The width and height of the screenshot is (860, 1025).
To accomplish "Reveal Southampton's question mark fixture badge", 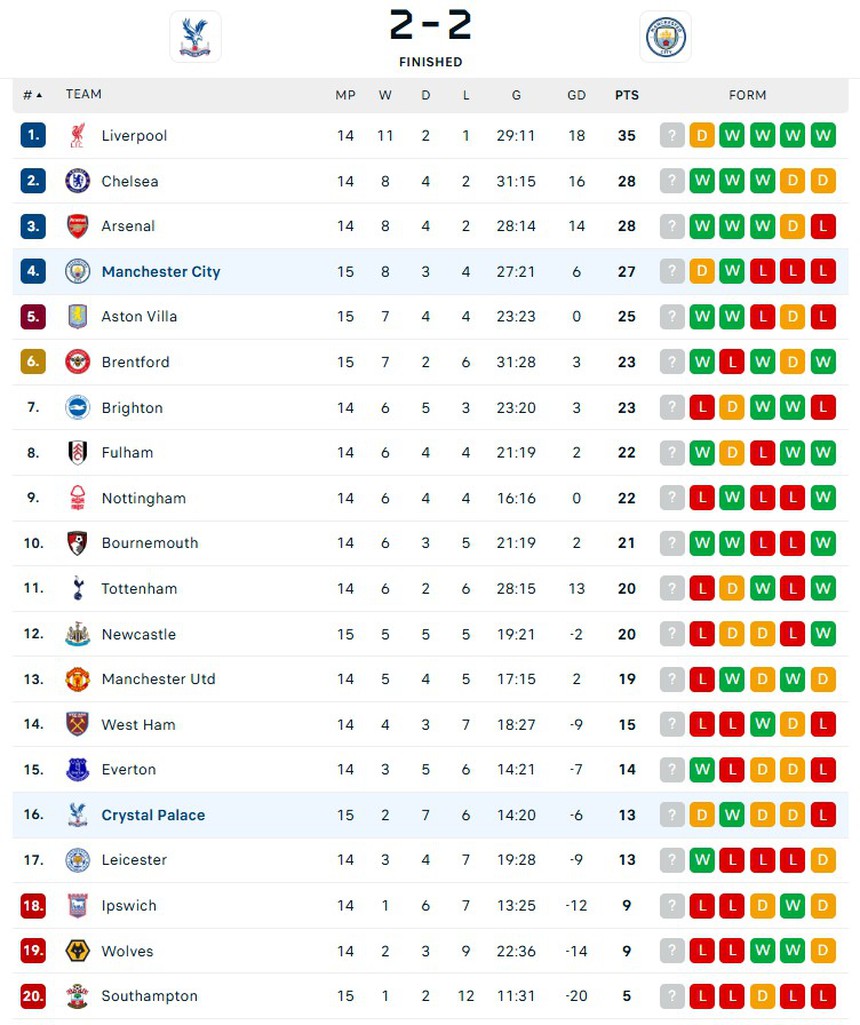I will click(671, 996).
